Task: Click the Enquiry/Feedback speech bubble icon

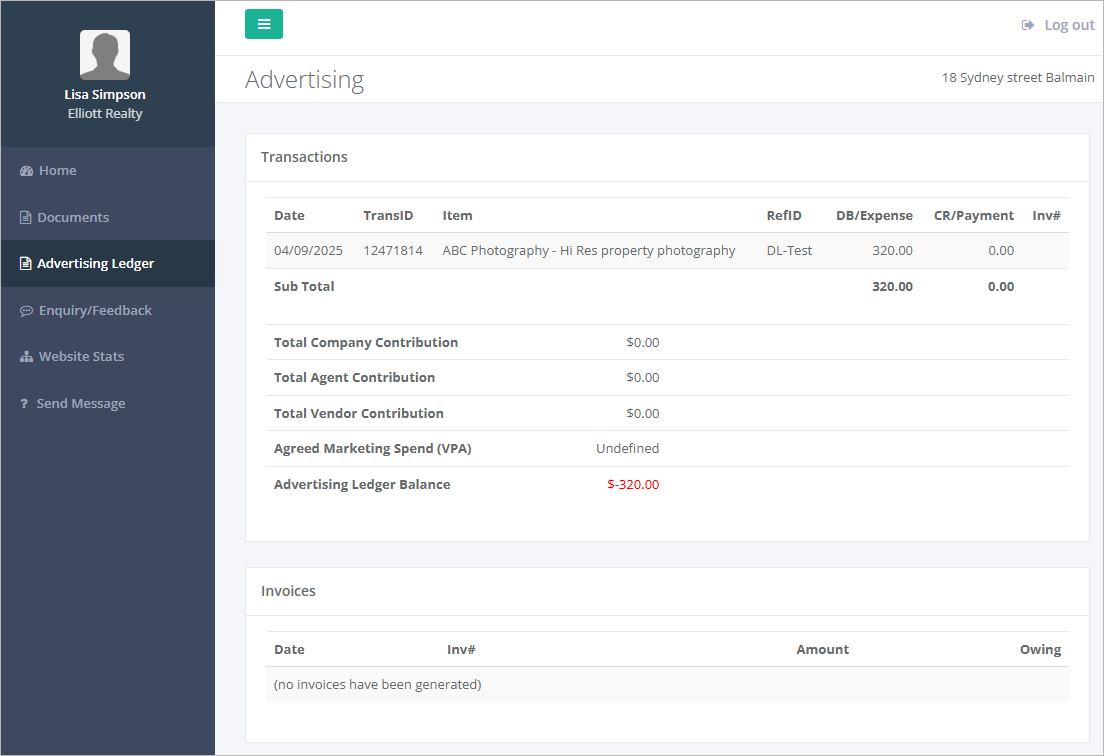Action: click(x=26, y=310)
